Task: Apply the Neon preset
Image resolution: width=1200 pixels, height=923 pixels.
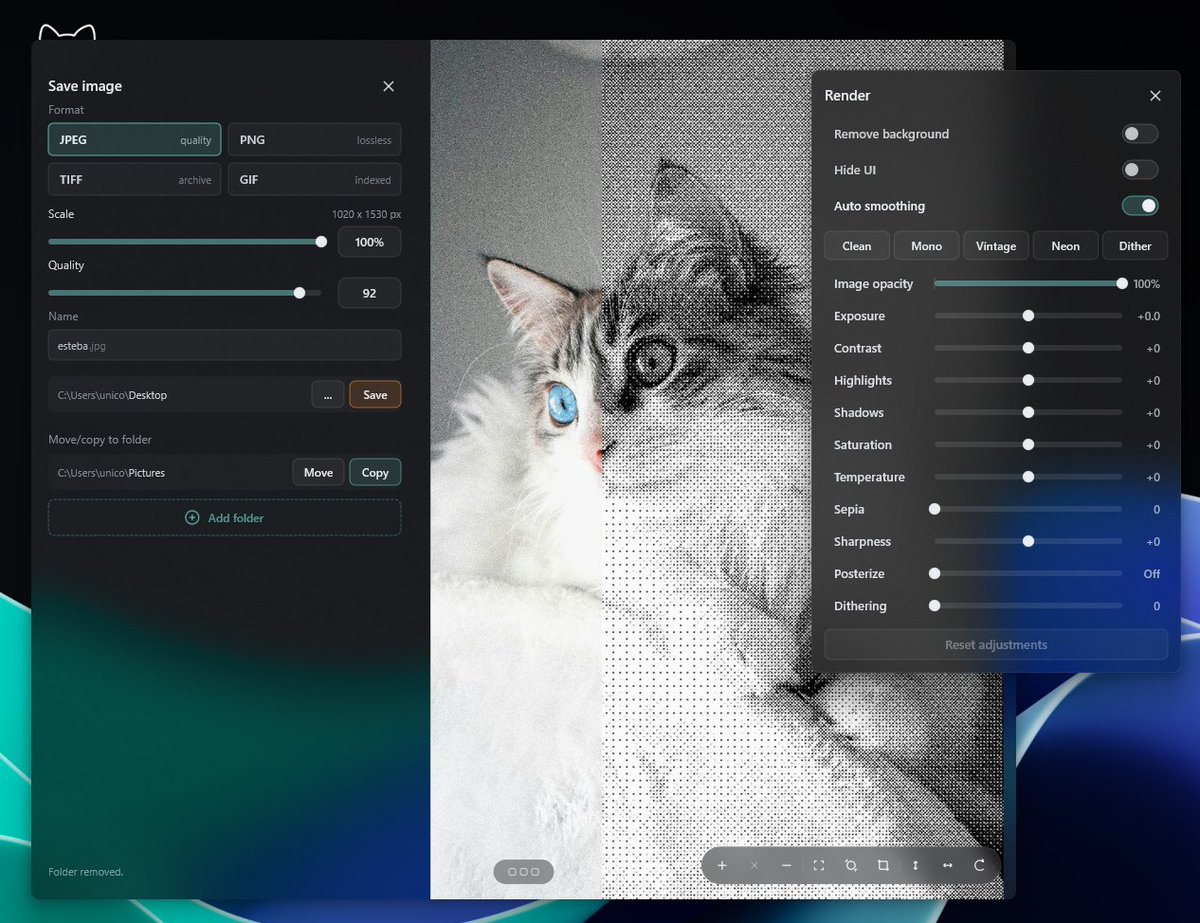Action: tap(1065, 246)
